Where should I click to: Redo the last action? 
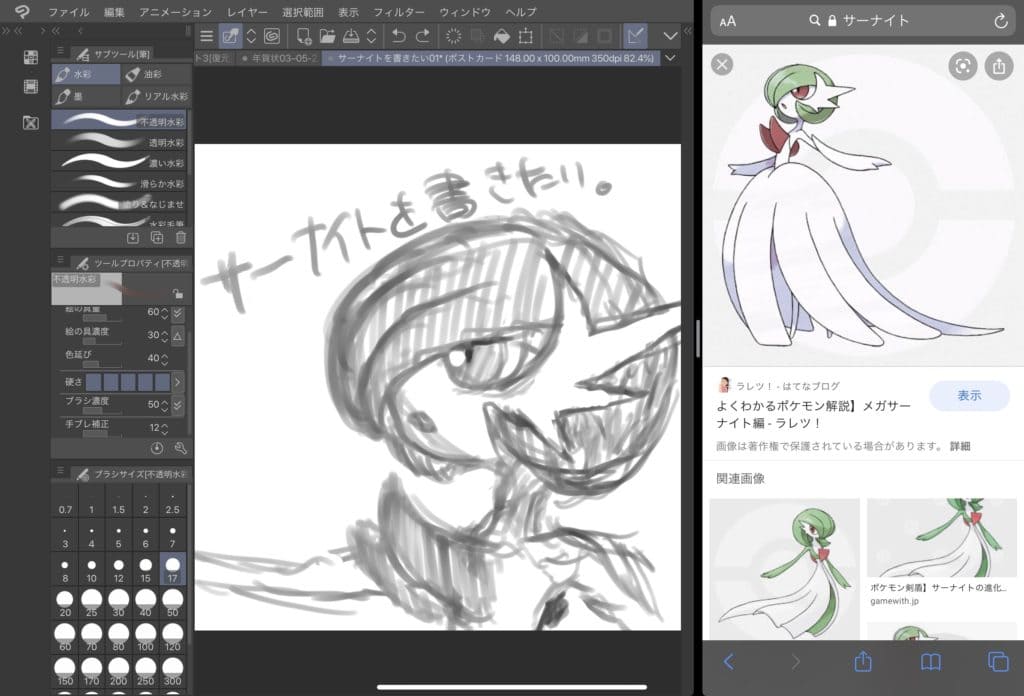click(423, 37)
